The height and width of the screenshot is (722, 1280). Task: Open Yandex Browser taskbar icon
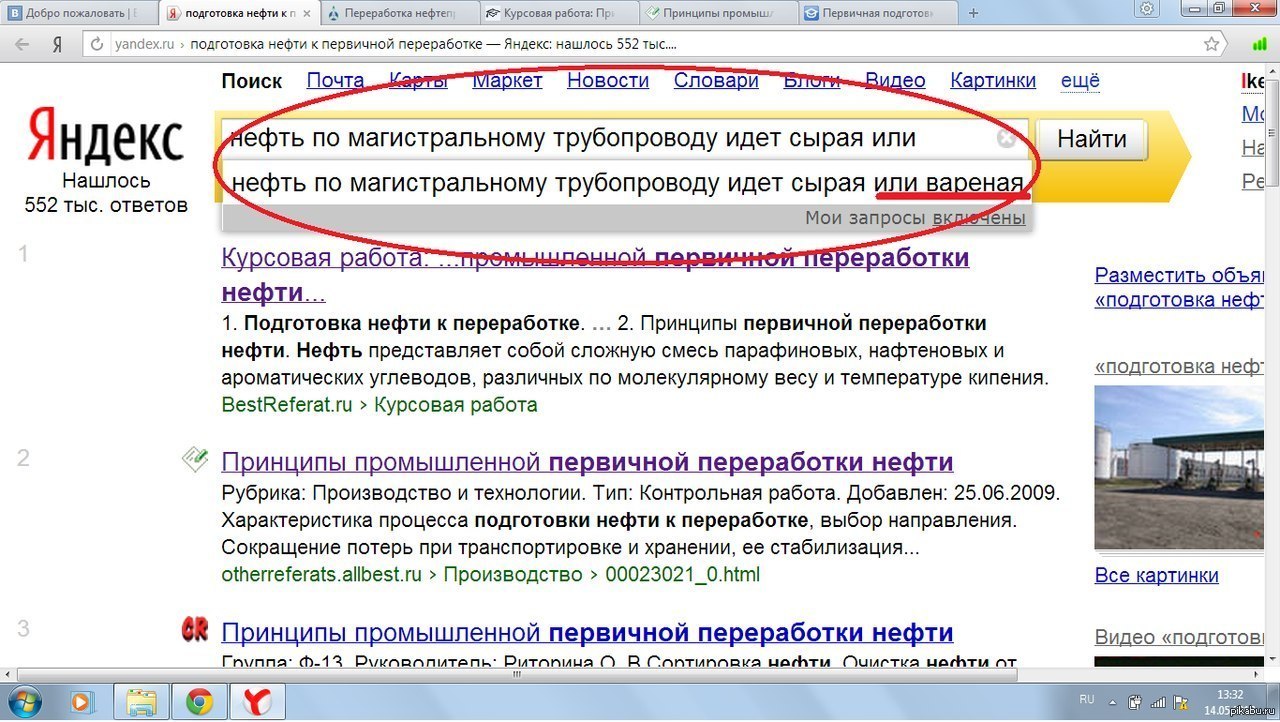257,700
